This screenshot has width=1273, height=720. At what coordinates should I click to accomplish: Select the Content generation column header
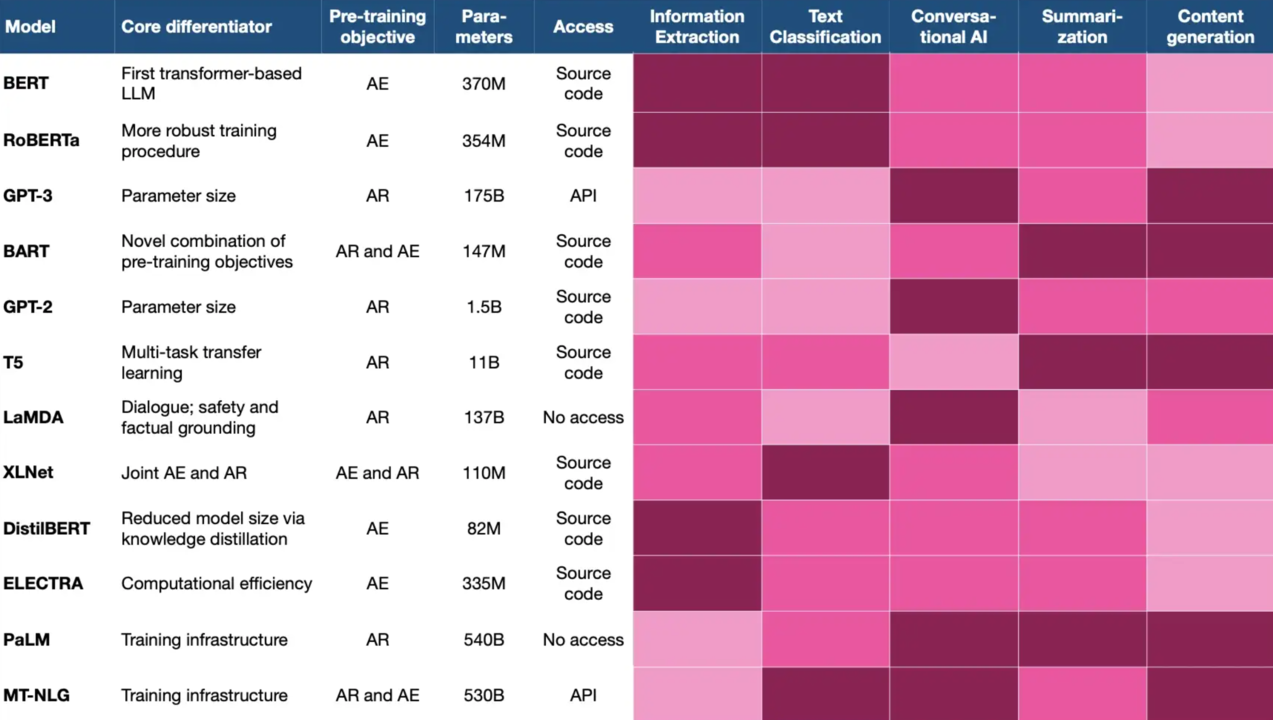click(x=1210, y=27)
